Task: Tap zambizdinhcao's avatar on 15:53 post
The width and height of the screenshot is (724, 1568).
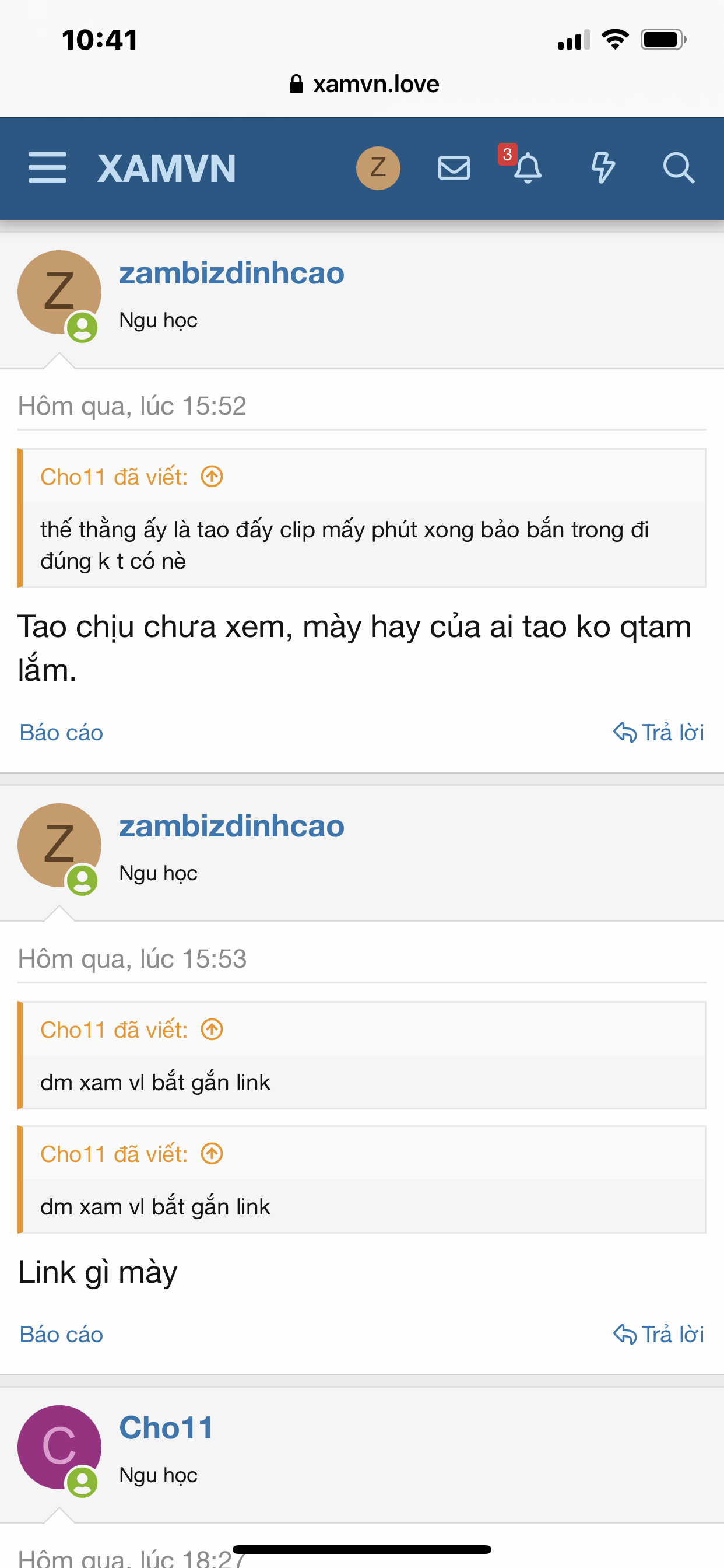Action: [59, 845]
